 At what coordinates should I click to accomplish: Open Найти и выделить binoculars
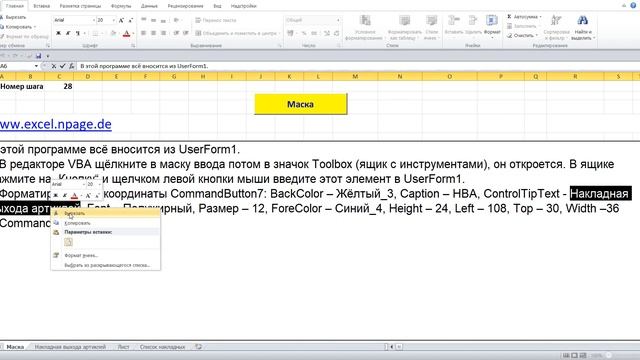click(583, 28)
